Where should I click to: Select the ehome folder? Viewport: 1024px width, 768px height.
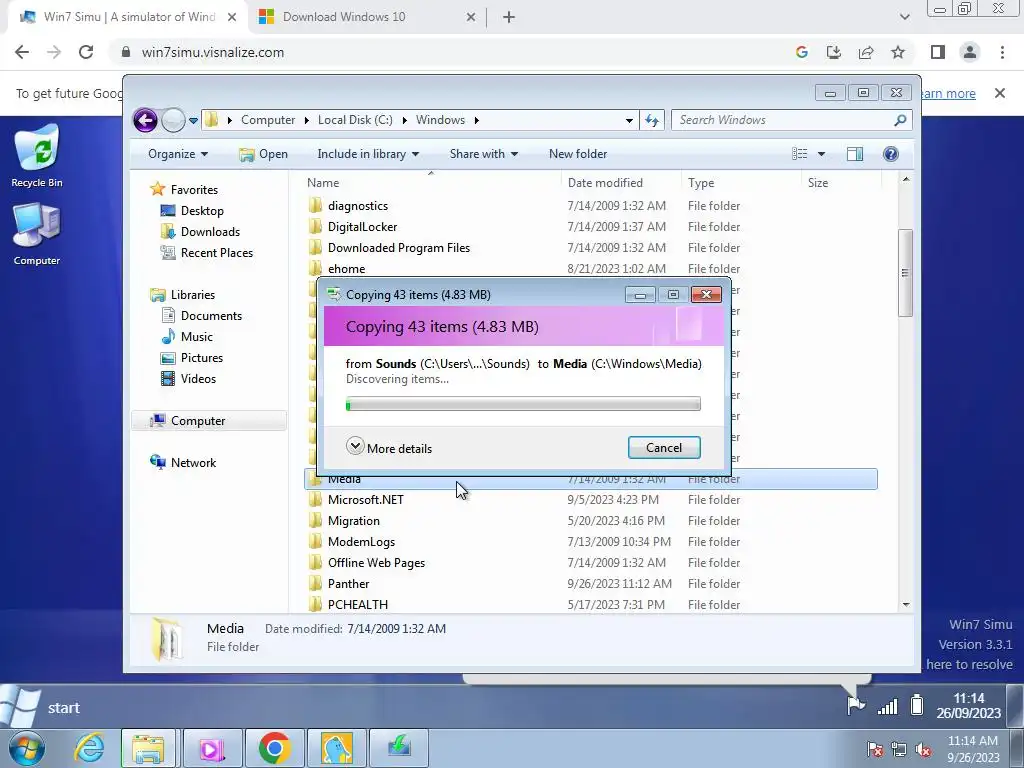coord(346,269)
